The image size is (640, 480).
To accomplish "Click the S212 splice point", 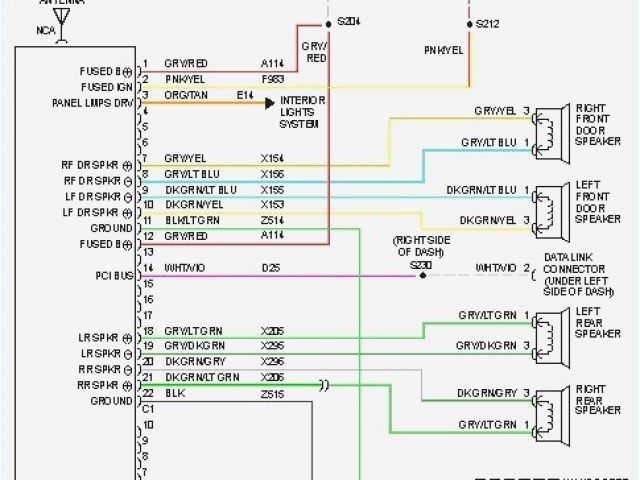I will click(x=468, y=21).
